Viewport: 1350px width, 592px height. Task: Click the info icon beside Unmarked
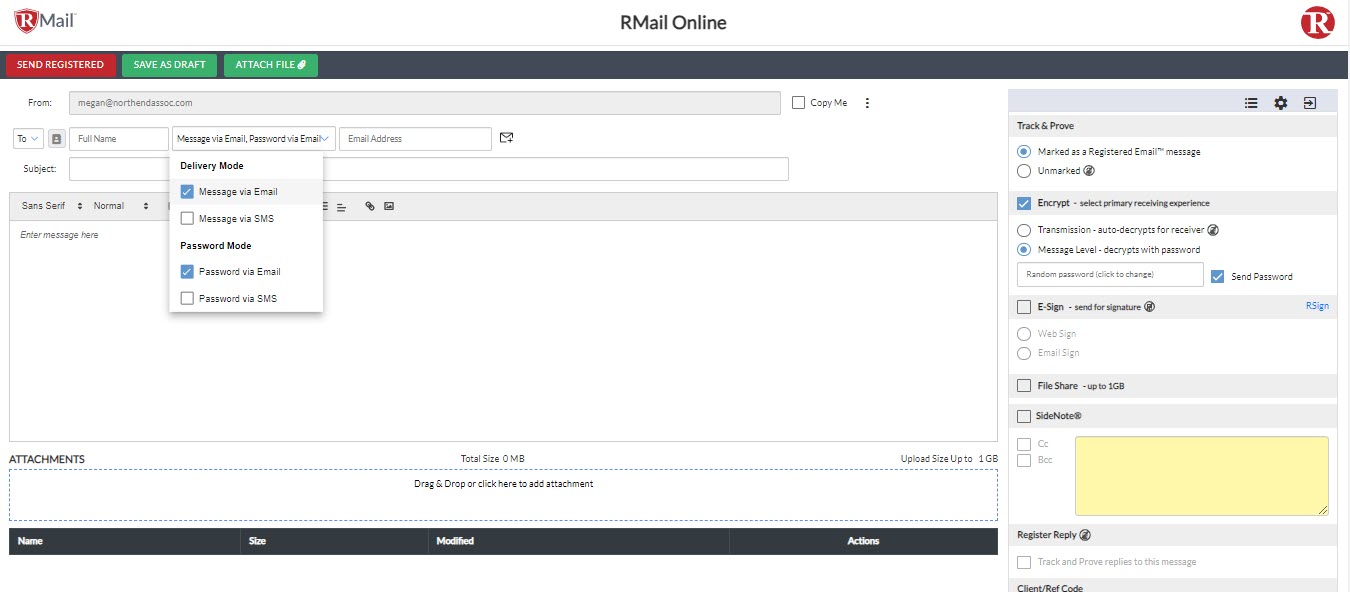1089,171
